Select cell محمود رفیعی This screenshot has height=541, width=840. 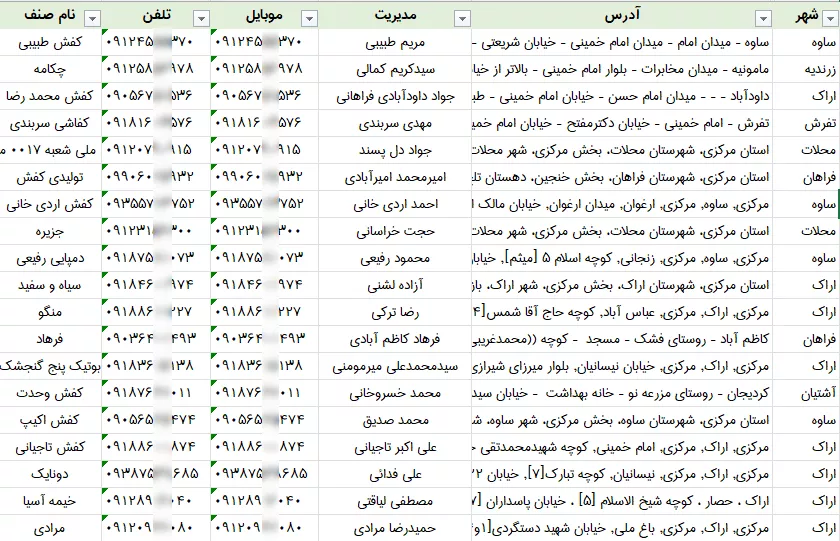[x=395, y=258]
